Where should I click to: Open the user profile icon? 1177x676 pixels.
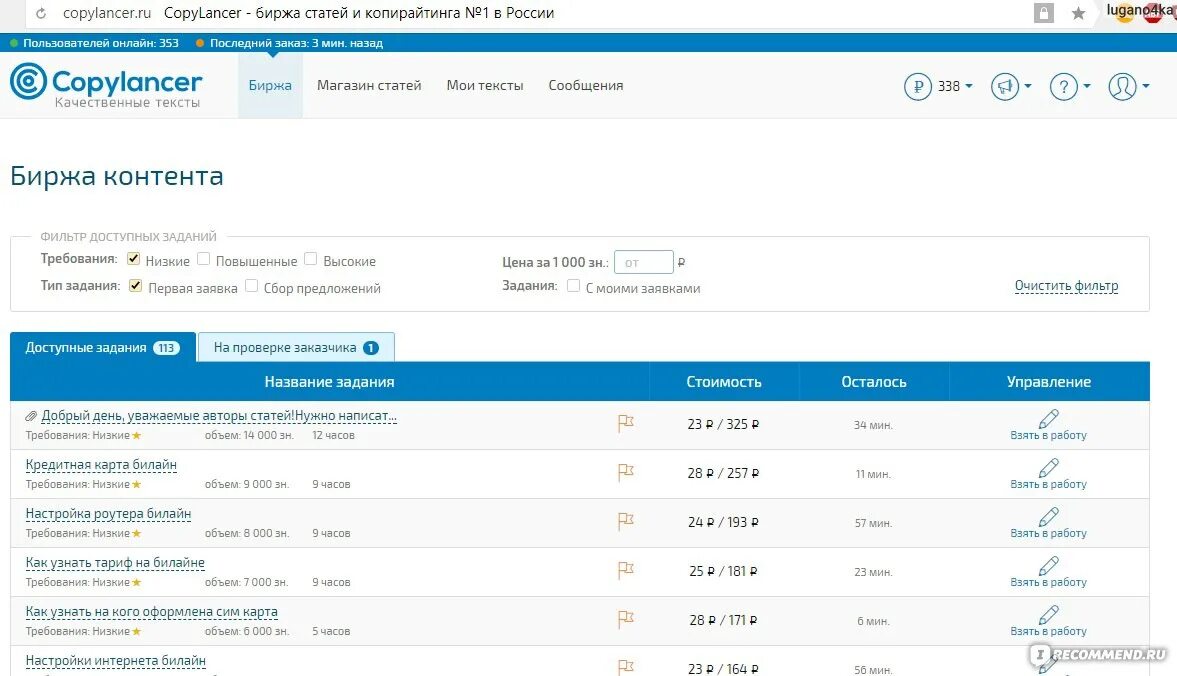[x=1122, y=86]
